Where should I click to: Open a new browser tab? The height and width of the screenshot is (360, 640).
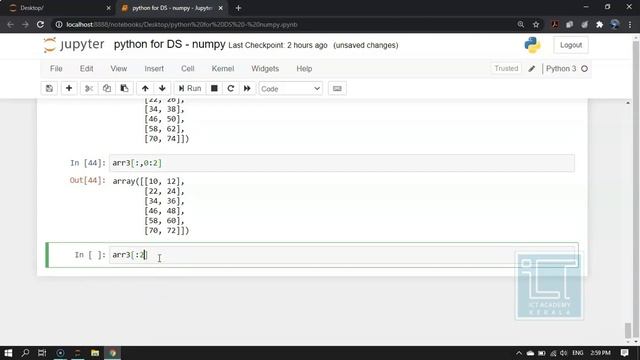[x=238, y=8]
